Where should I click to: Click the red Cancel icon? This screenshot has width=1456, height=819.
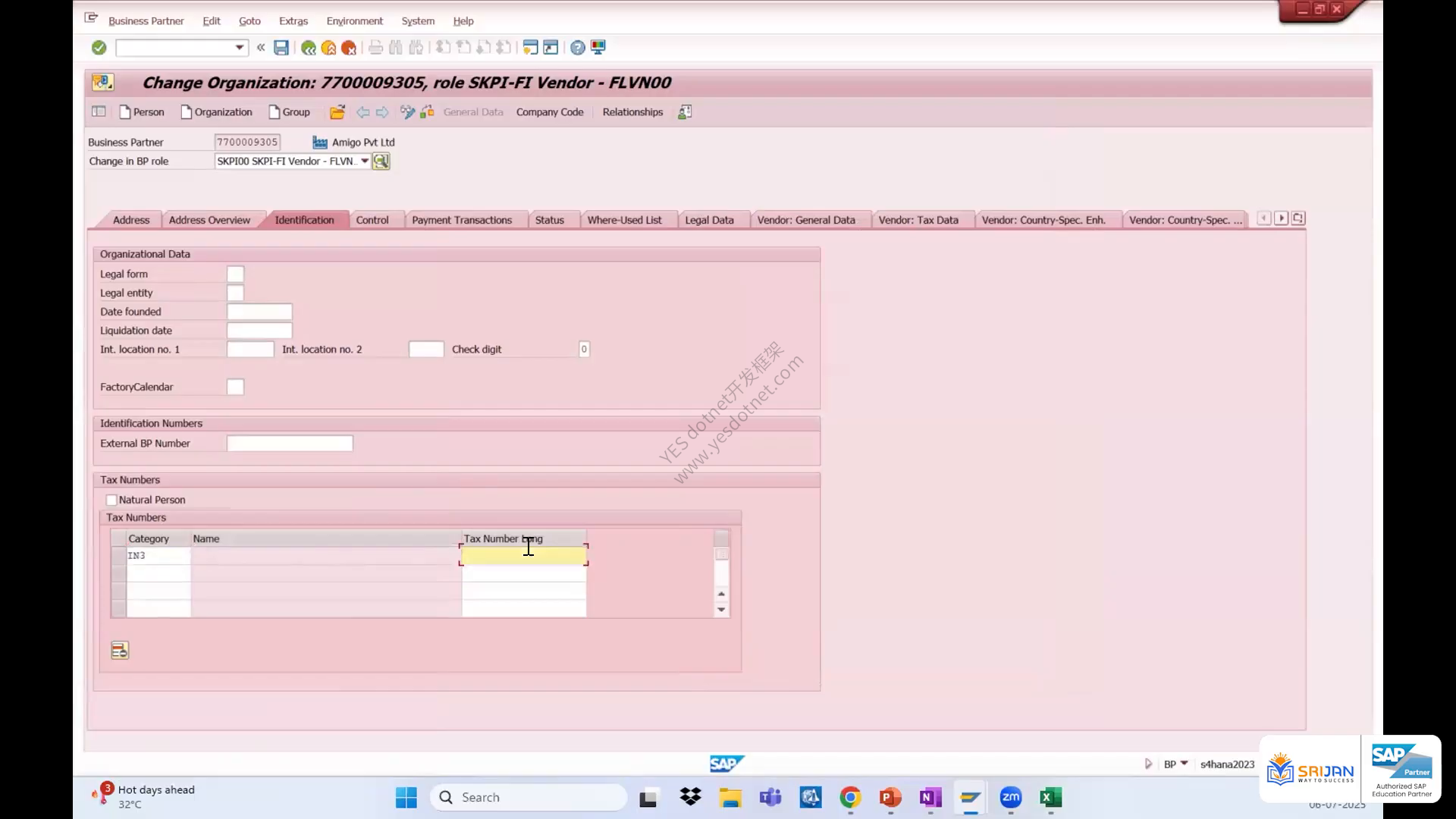[x=349, y=48]
